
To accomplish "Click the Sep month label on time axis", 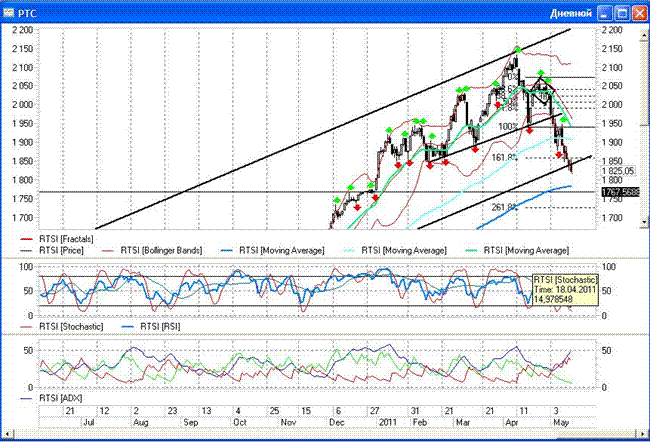I will [191, 422].
